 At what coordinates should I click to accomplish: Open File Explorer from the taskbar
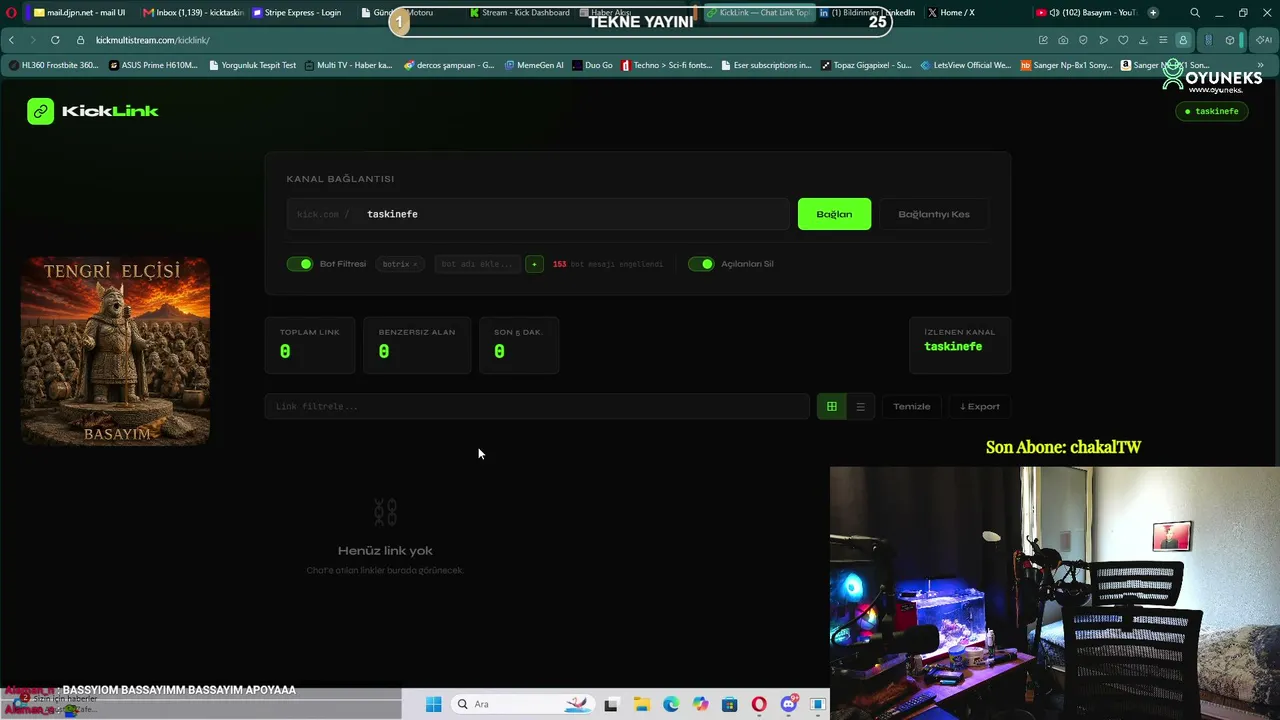tap(641, 704)
